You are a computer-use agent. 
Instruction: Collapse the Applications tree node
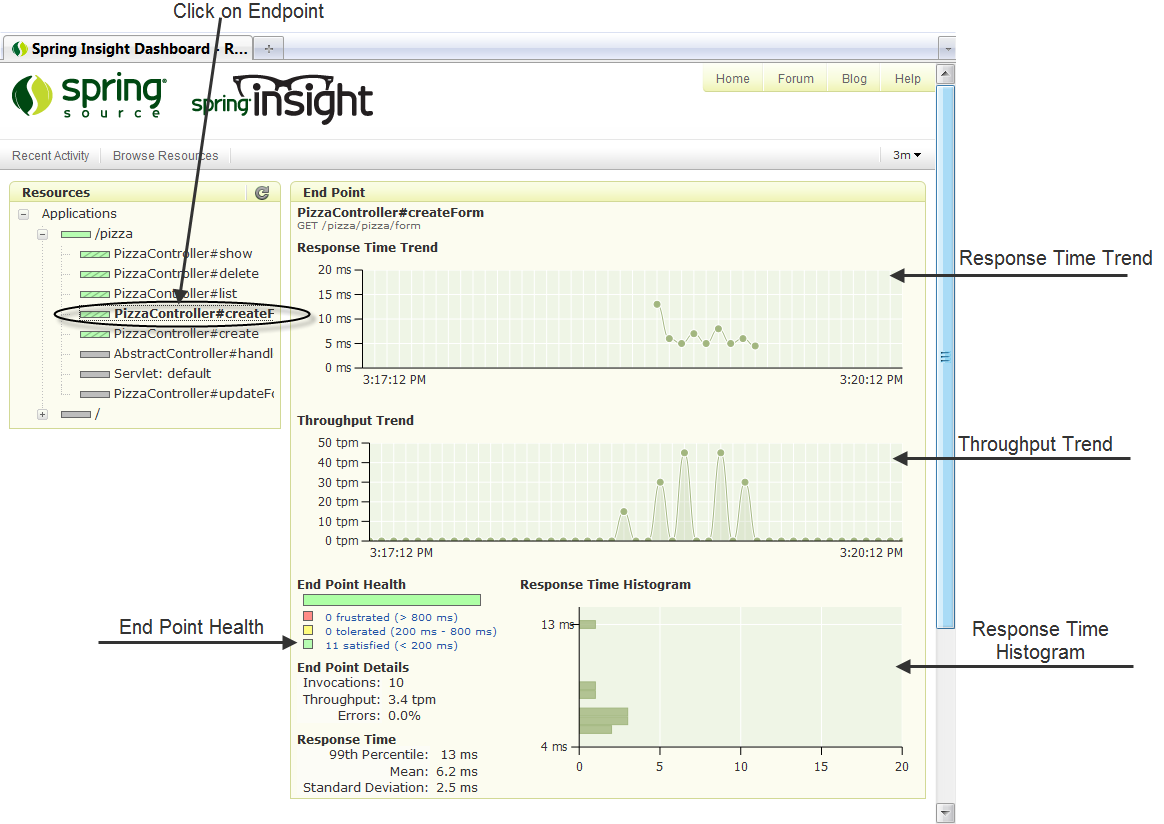[x=23, y=214]
